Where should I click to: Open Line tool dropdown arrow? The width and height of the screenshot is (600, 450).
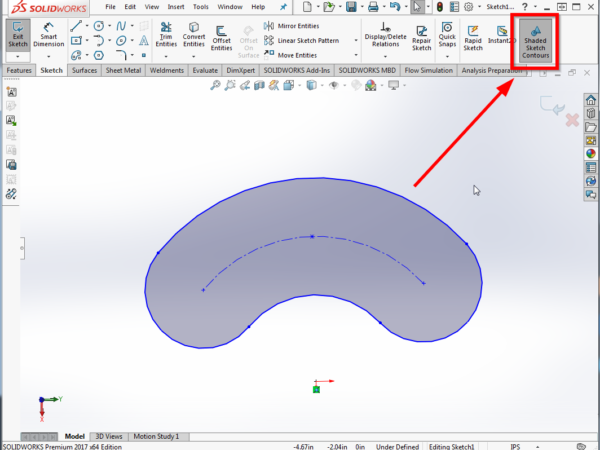pyautogui.click(x=87, y=26)
